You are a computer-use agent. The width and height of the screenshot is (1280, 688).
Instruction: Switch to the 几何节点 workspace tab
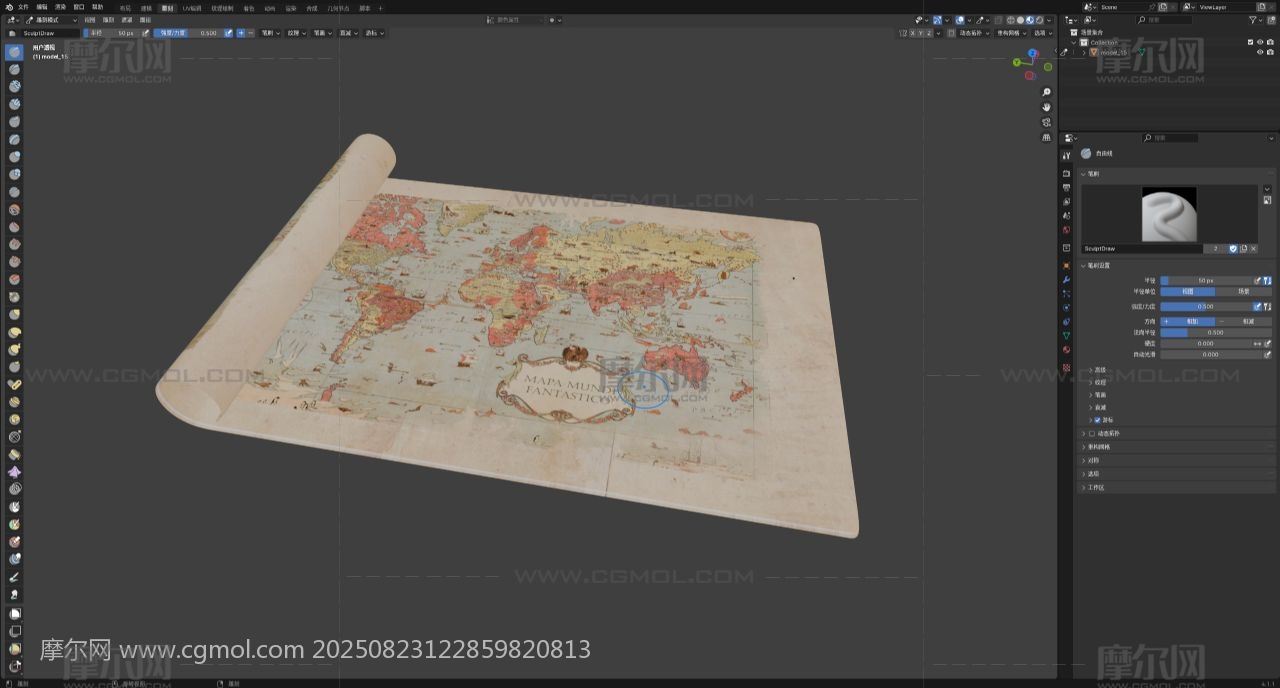338,8
